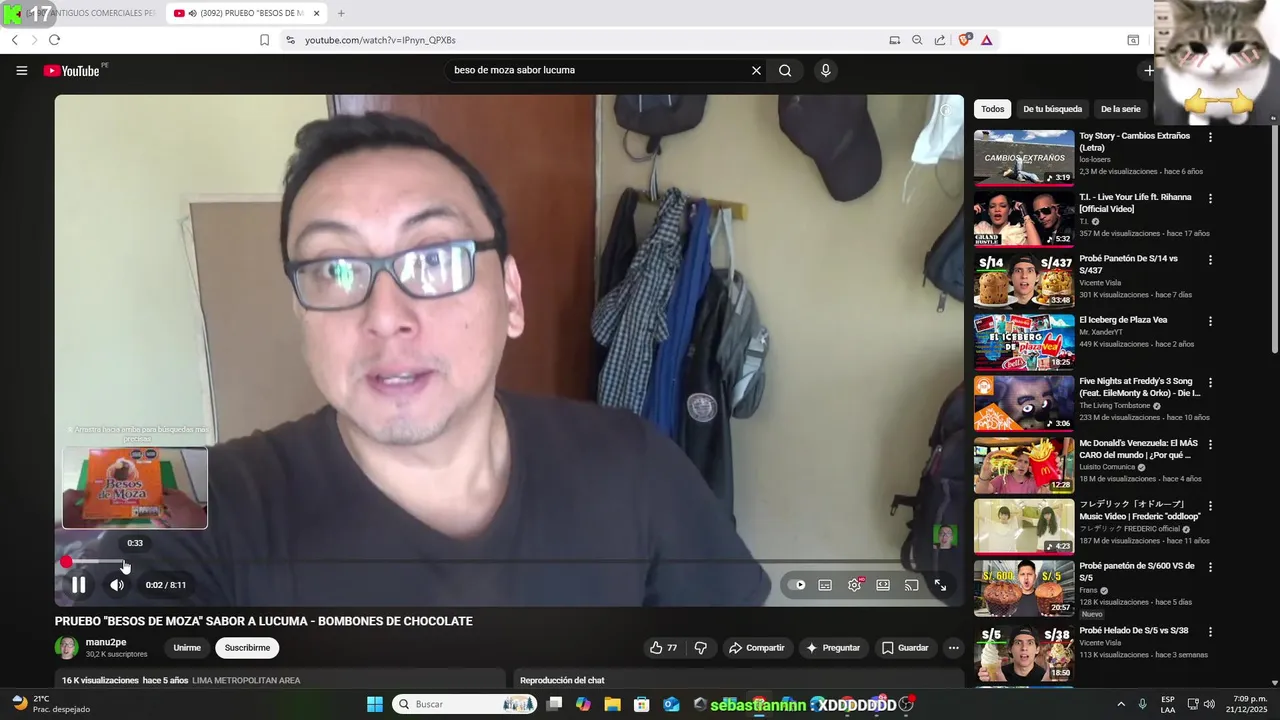
Task: Pause the video playback
Action: pyautogui.click(x=78, y=585)
